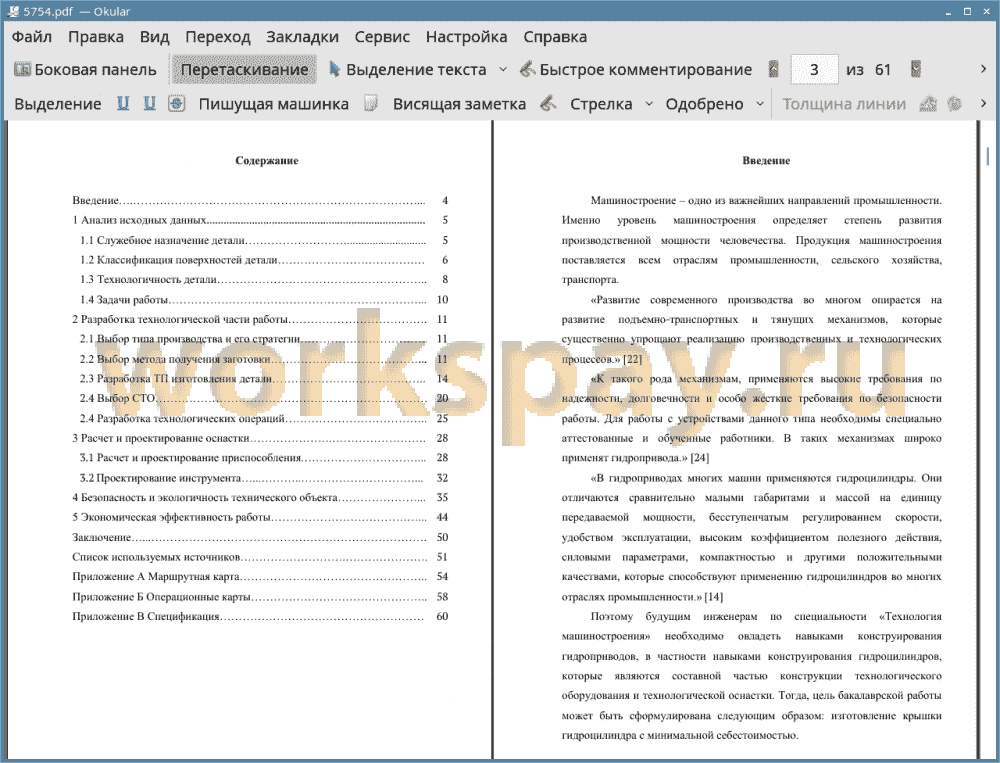Open the Правка menu
This screenshot has height=763, width=1000.
(96, 37)
